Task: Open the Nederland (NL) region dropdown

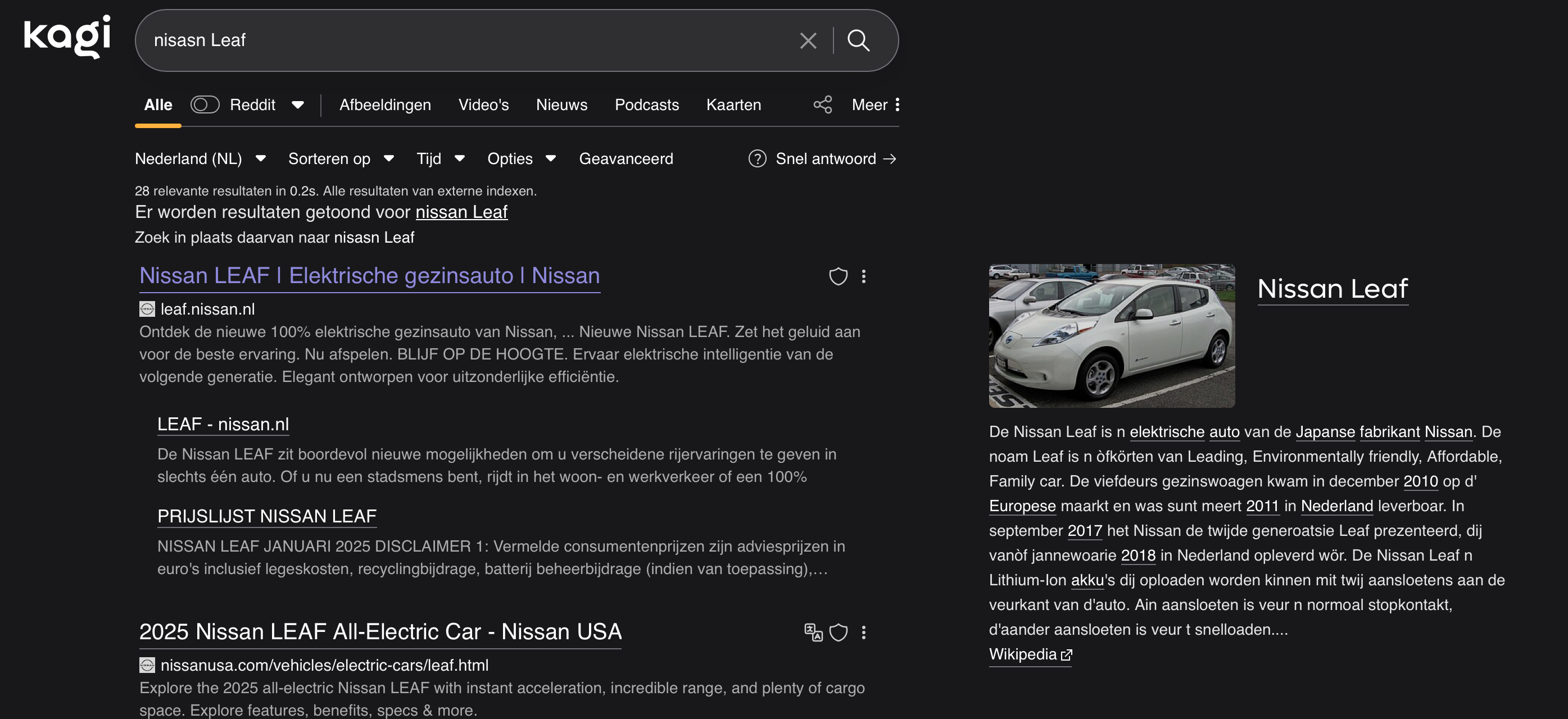Action: [200, 159]
